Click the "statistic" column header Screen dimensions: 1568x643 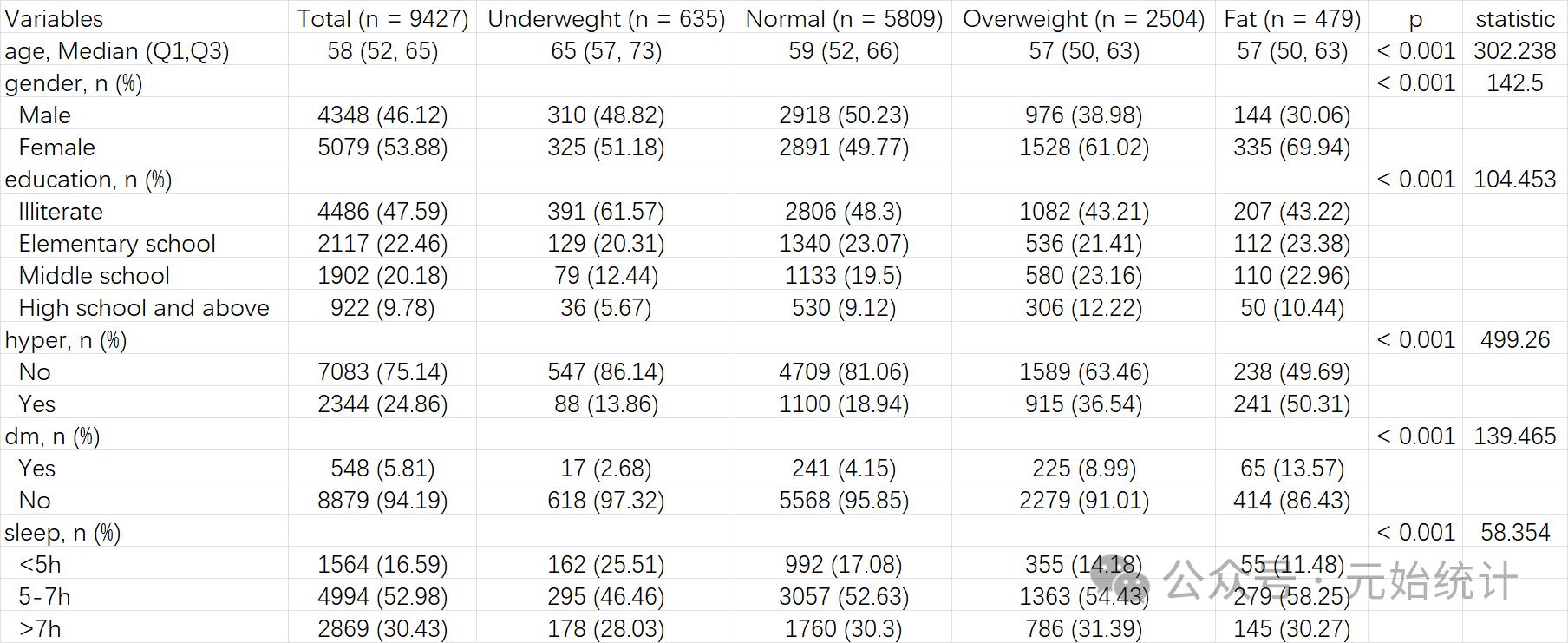[x=1515, y=18]
